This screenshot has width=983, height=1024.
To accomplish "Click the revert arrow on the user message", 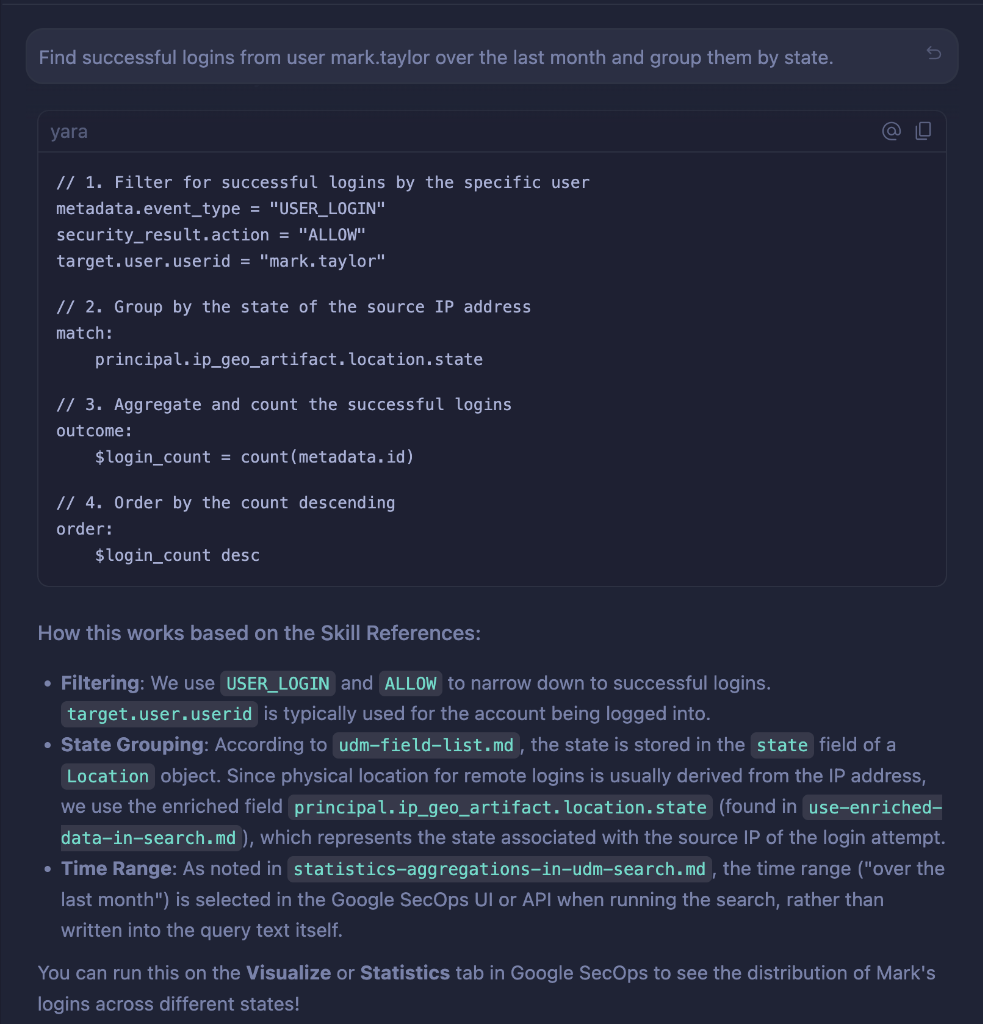I will (933, 54).
